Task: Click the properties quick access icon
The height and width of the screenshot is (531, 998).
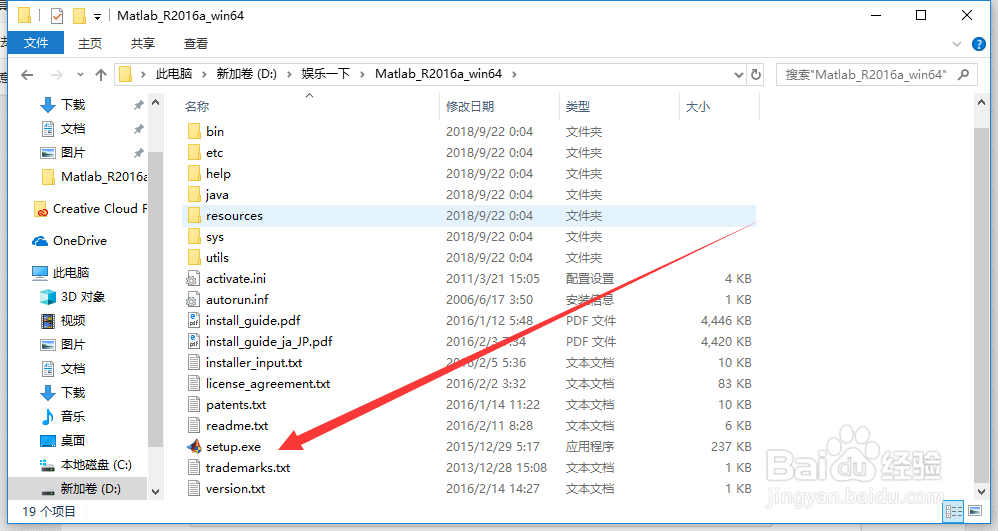Action: 57,15
